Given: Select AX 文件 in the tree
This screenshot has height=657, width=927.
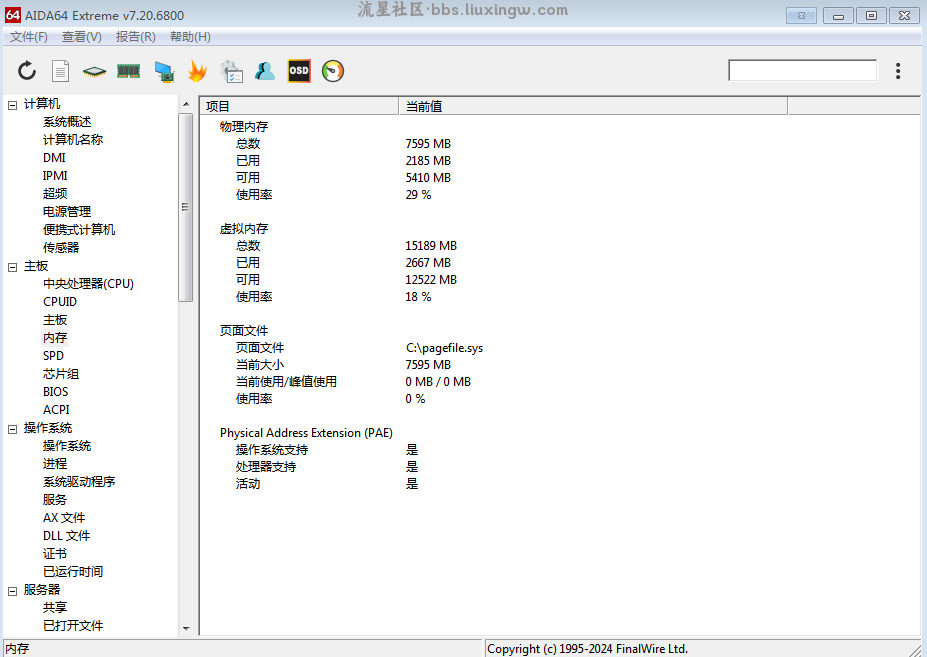Looking at the screenshot, I should pyautogui.click(x=64, y=518).
